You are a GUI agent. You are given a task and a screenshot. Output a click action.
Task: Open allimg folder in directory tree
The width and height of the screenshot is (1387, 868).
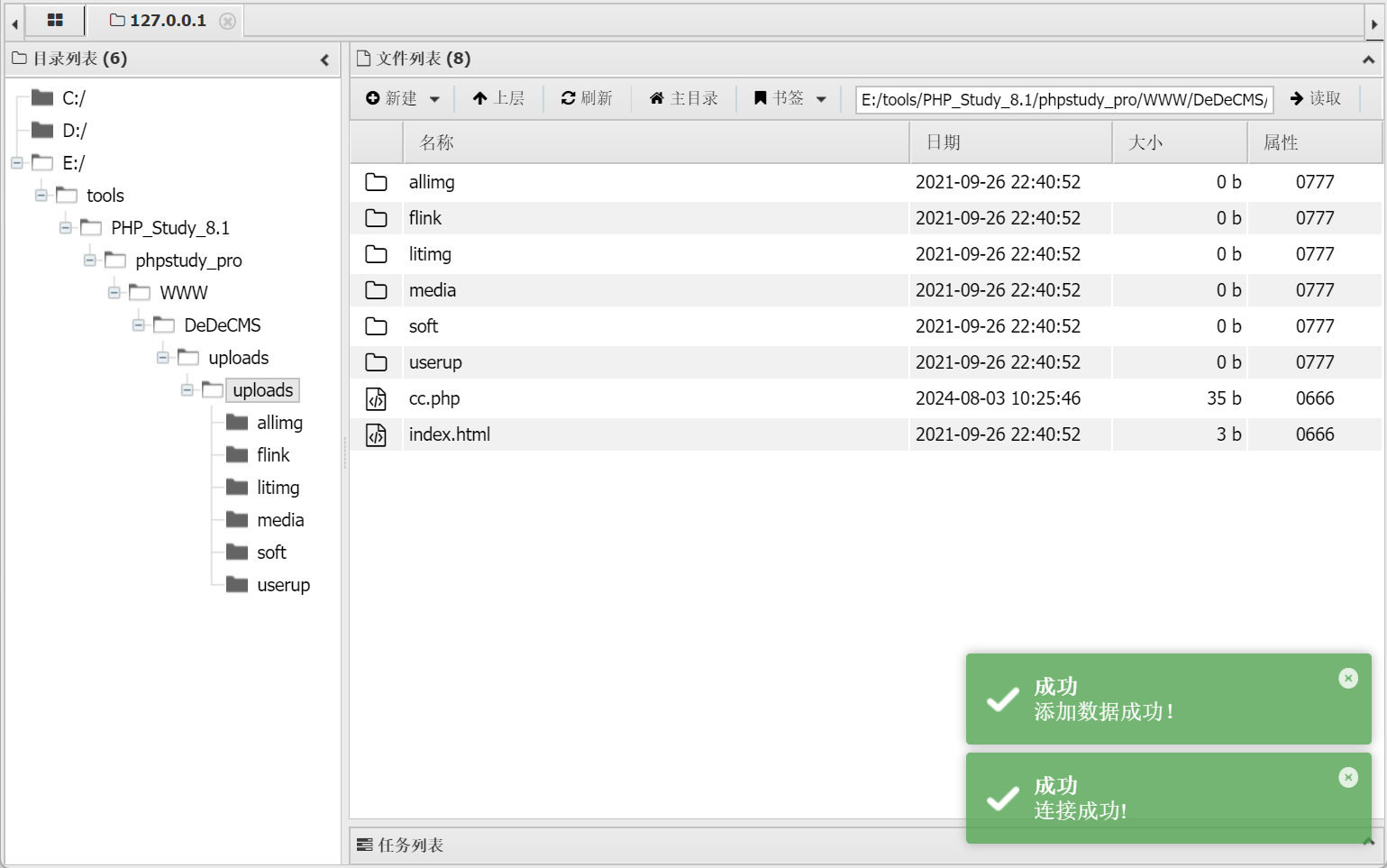tap(279, 423)
